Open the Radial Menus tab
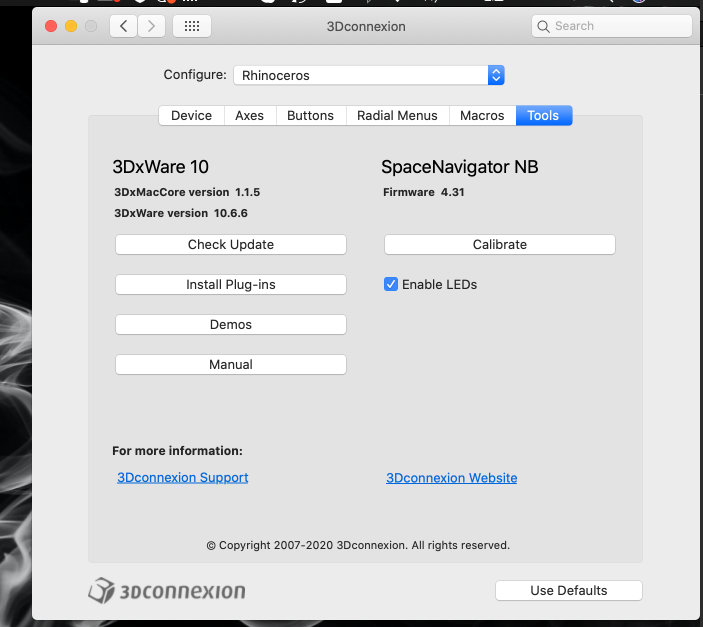The height and width of the screenshot is (627, 703). point(397,116)
